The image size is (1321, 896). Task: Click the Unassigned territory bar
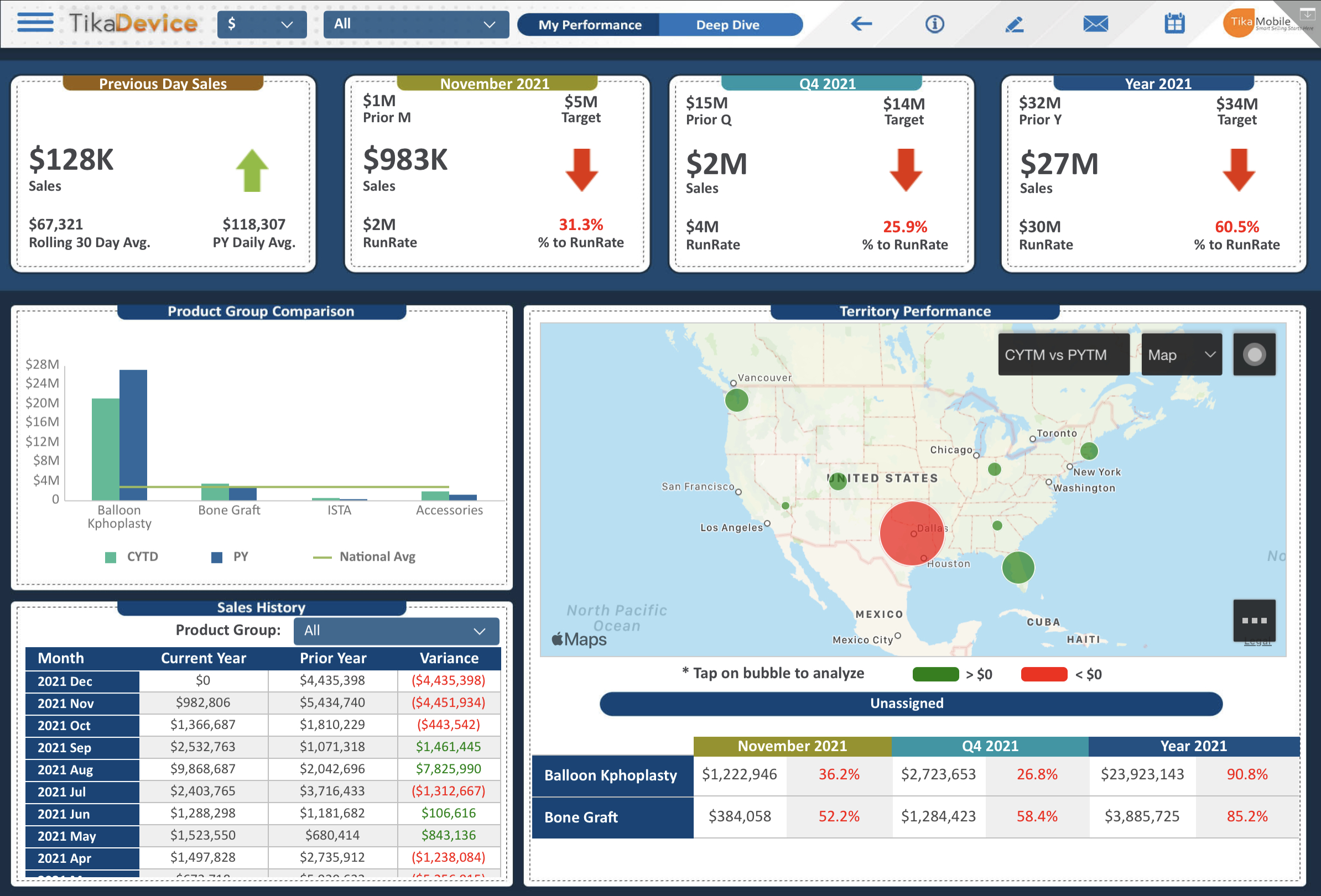pos(911,704)
